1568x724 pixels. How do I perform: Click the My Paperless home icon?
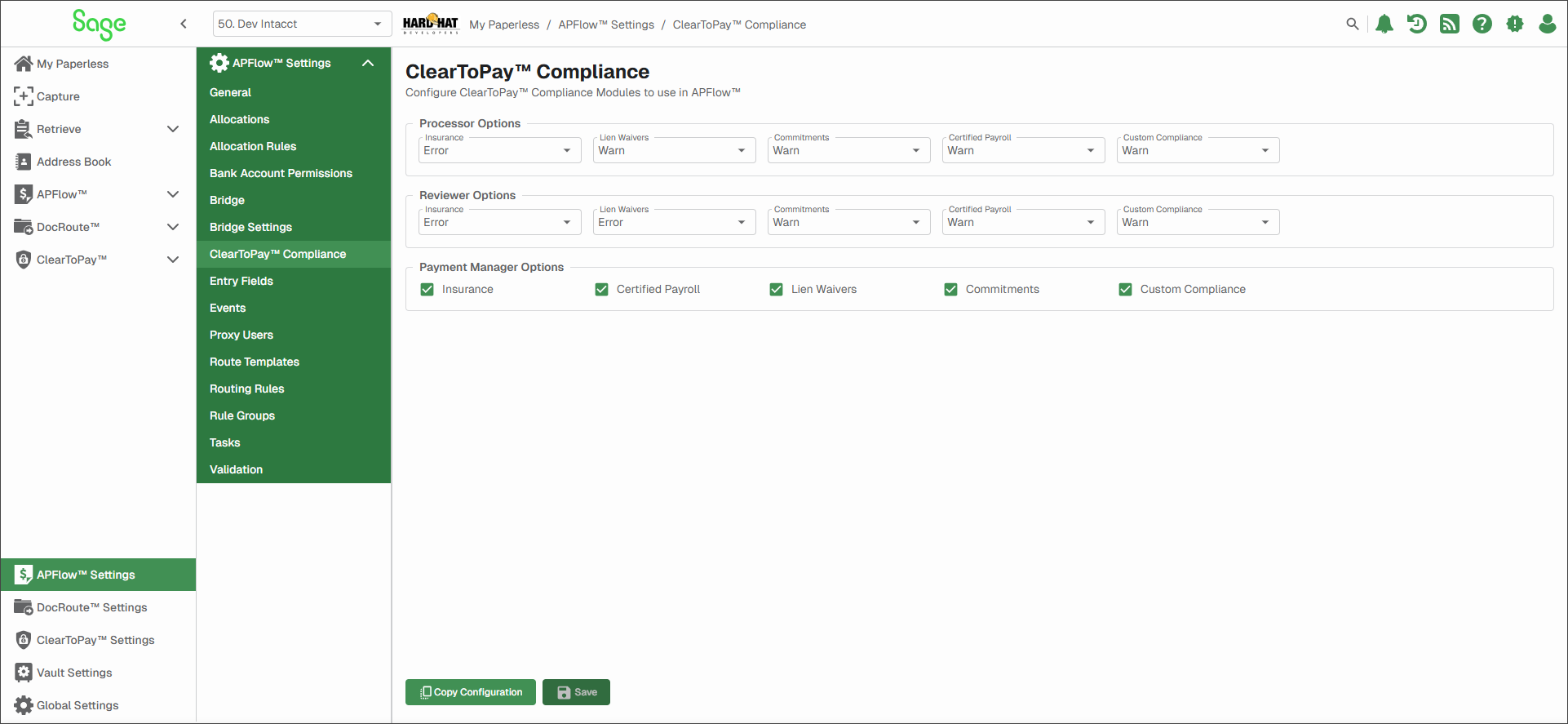point(24,64)
